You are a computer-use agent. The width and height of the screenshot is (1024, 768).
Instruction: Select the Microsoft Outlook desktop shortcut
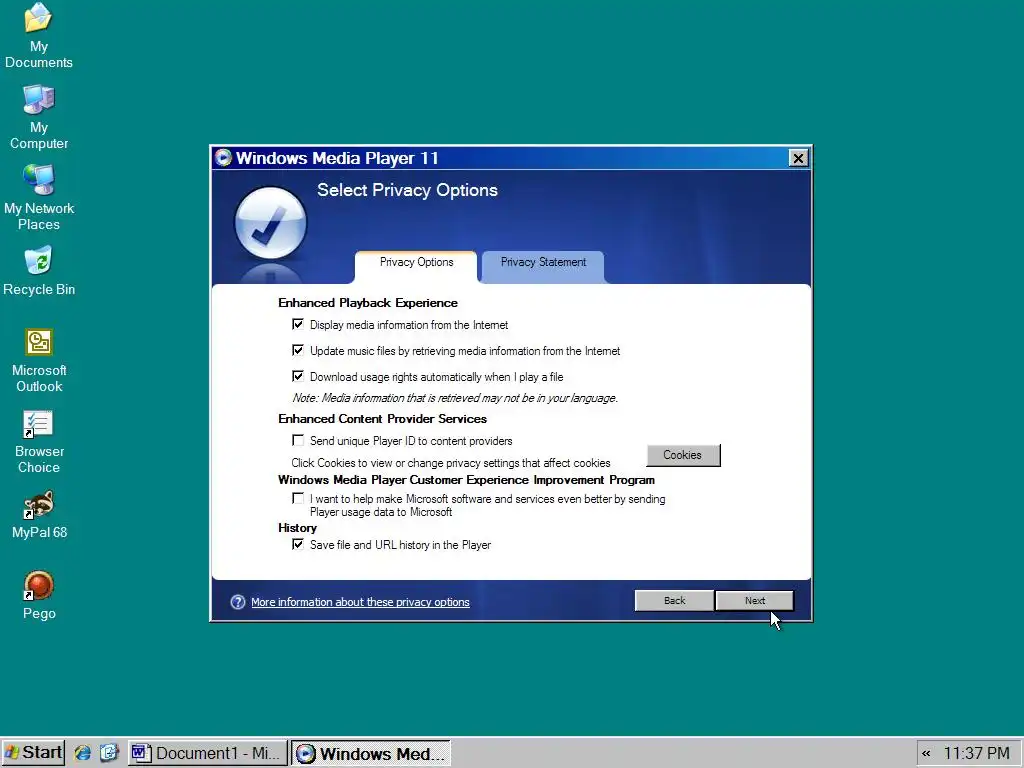(39, 360)
